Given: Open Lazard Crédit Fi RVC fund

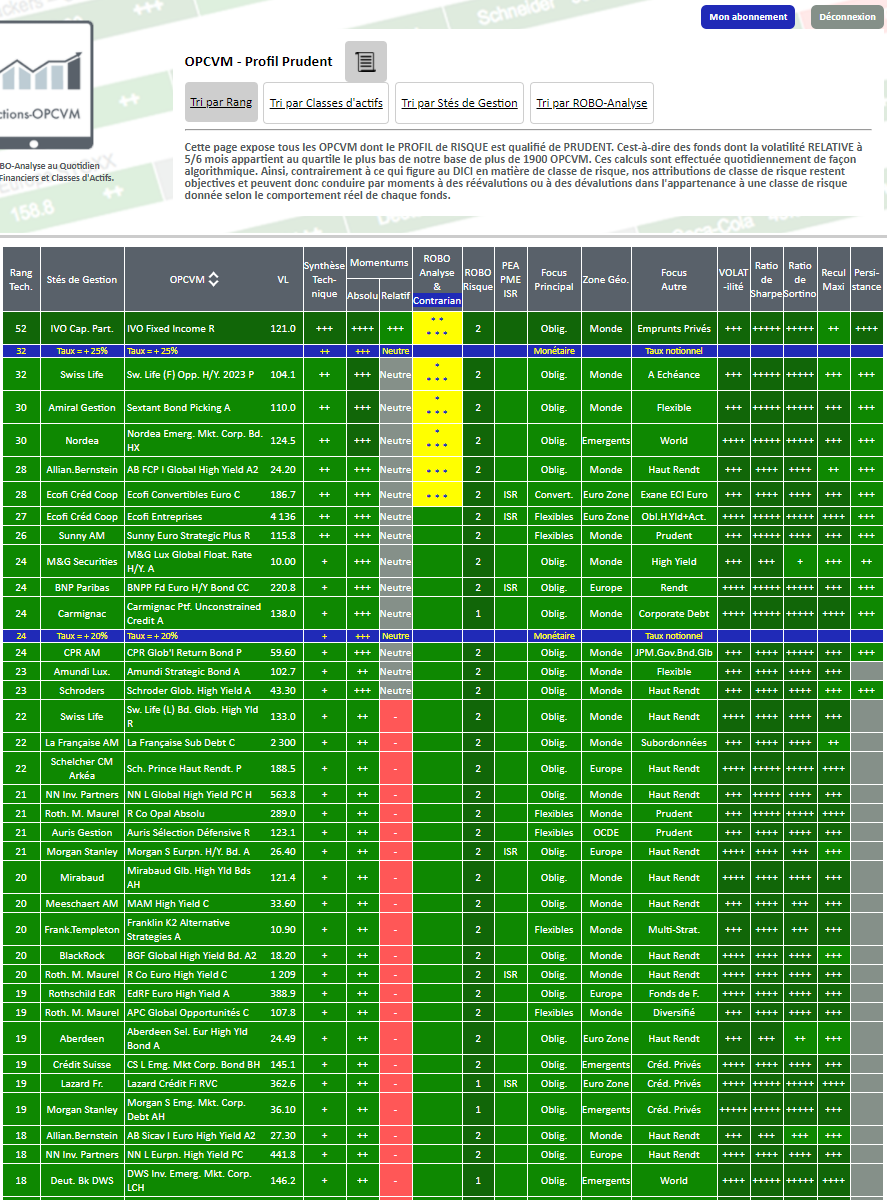Looking at the screenshot, I should pos(174,1084).
